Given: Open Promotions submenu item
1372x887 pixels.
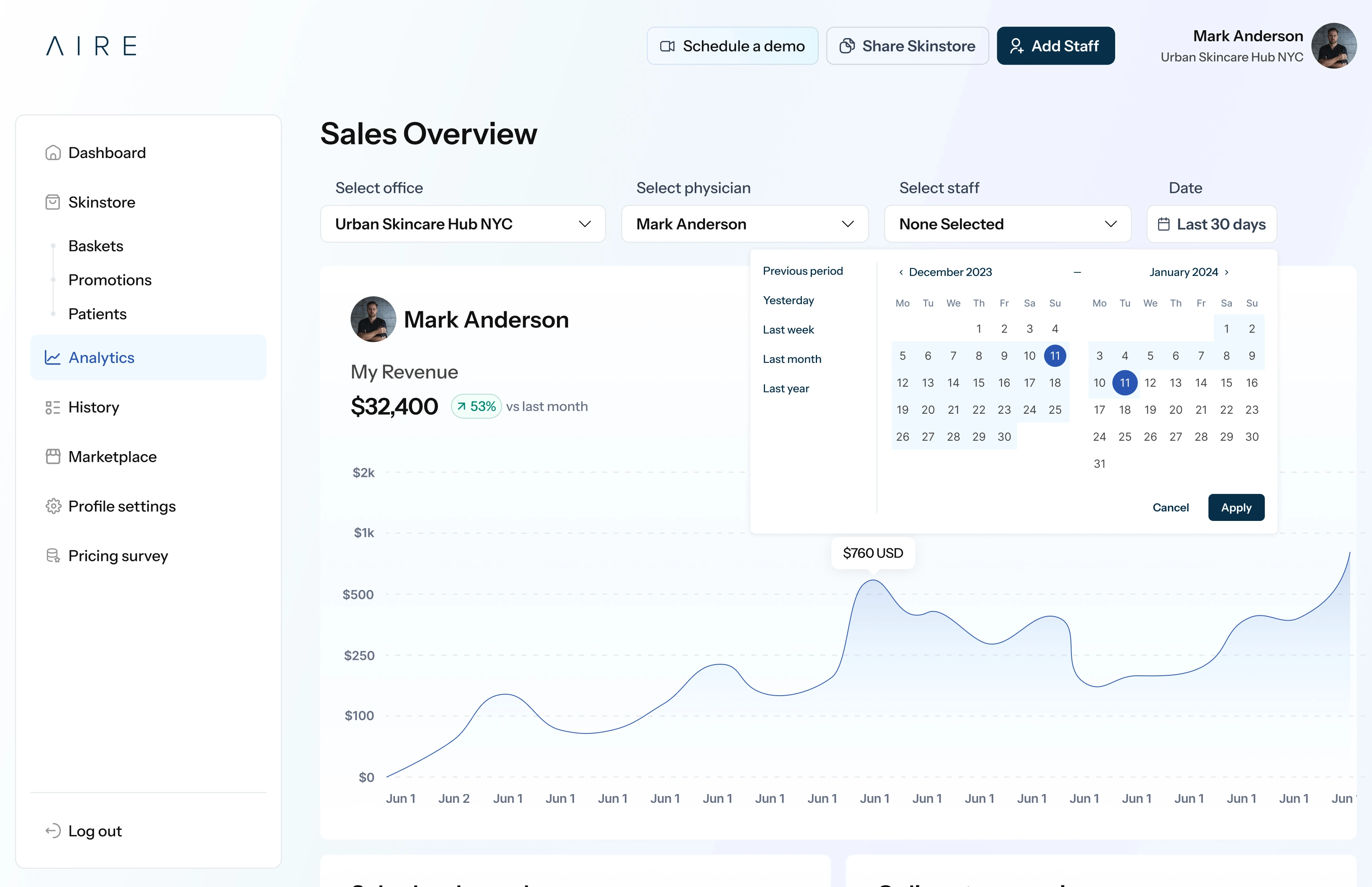Looking at the screenshot, I should pos(110,280).
